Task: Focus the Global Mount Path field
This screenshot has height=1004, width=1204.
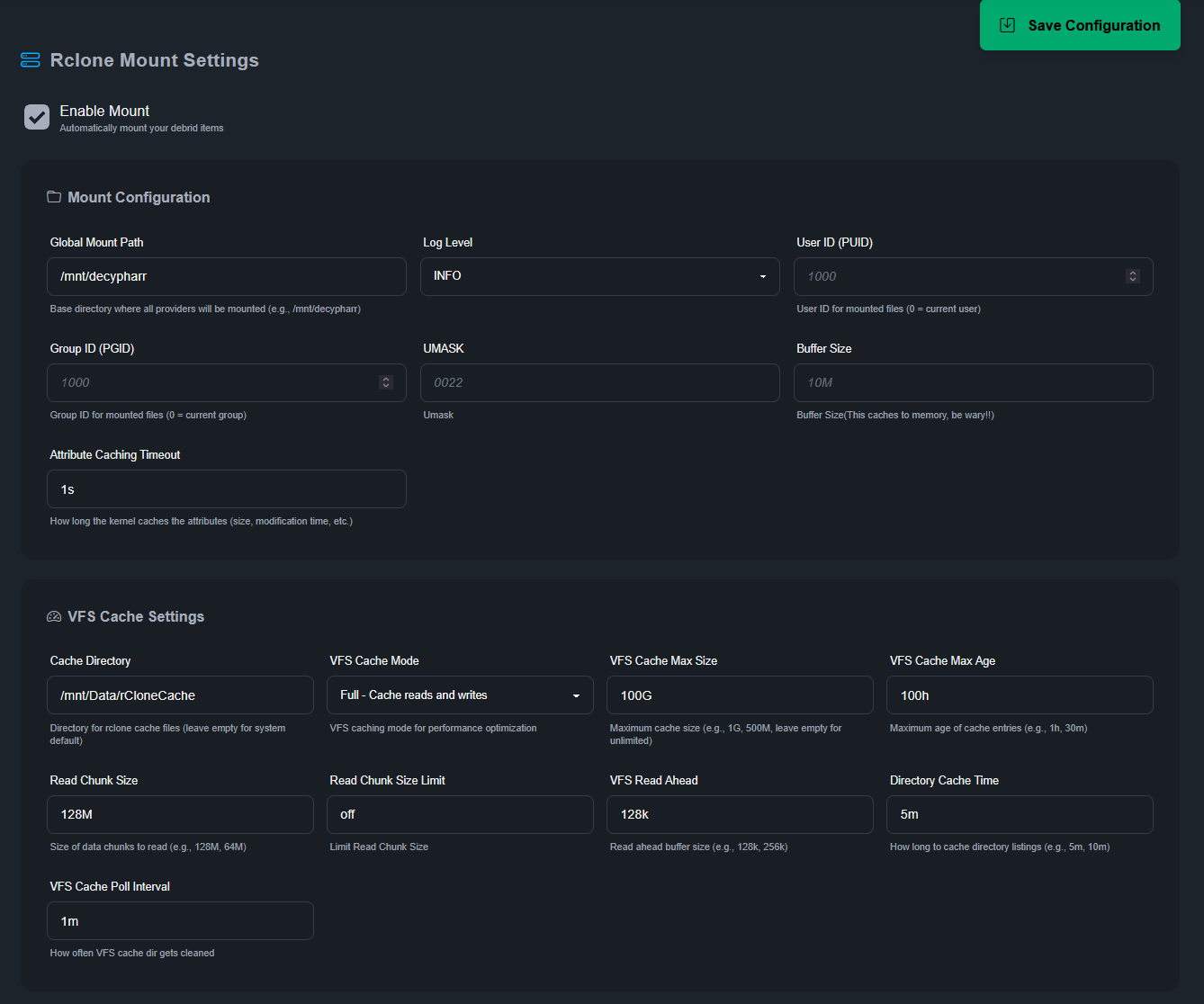Action: pos(227,276)
